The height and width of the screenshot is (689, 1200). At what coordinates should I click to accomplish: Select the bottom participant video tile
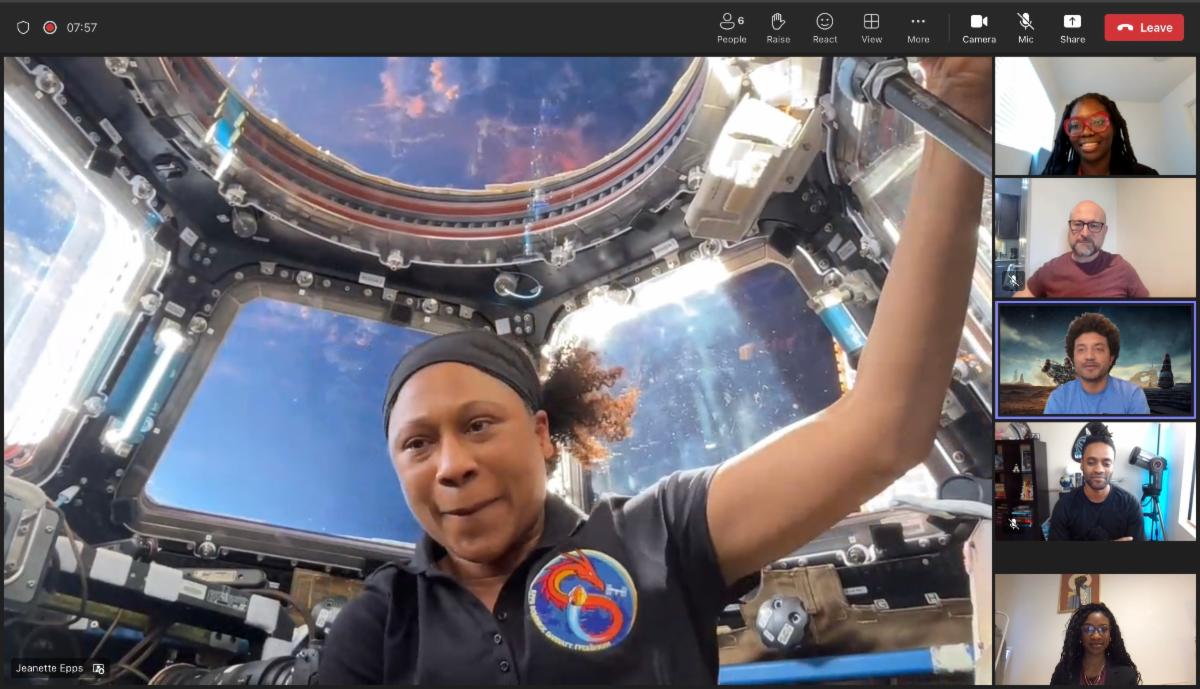point(1095,629)
